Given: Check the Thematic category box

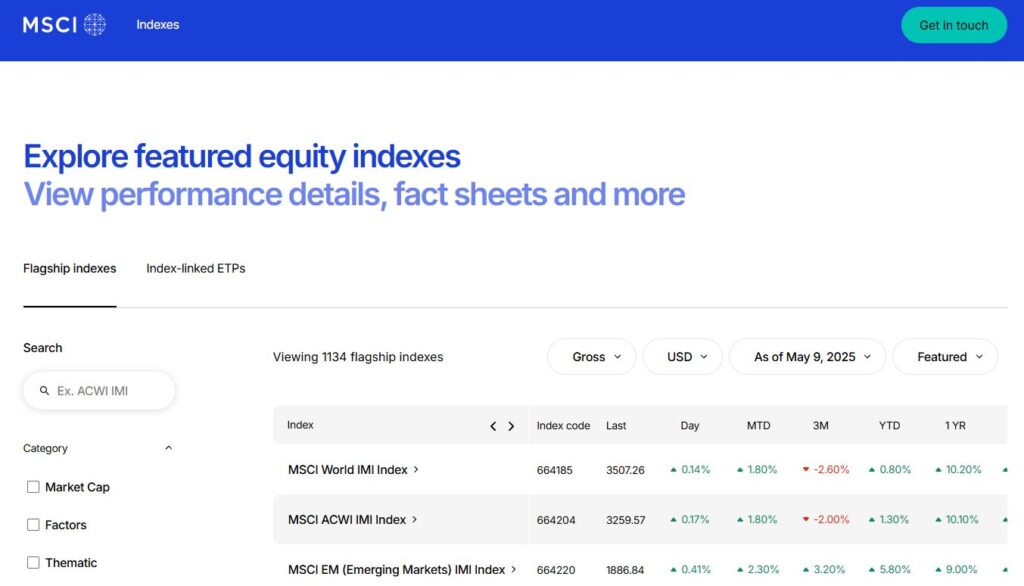Looking at the screenshot, I should (x=33, y=562).
